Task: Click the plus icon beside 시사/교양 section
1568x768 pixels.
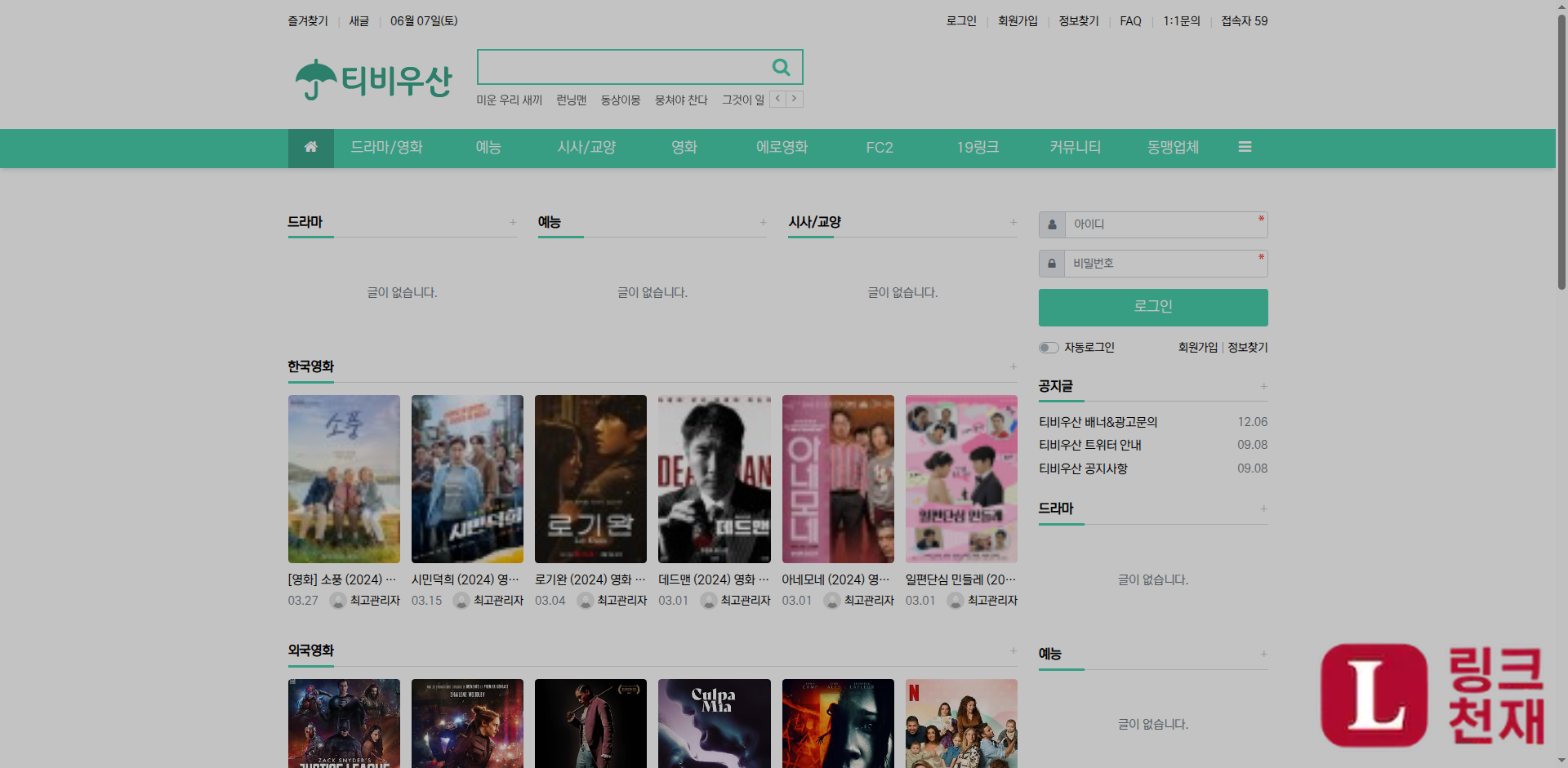Action: point(1013,222)
